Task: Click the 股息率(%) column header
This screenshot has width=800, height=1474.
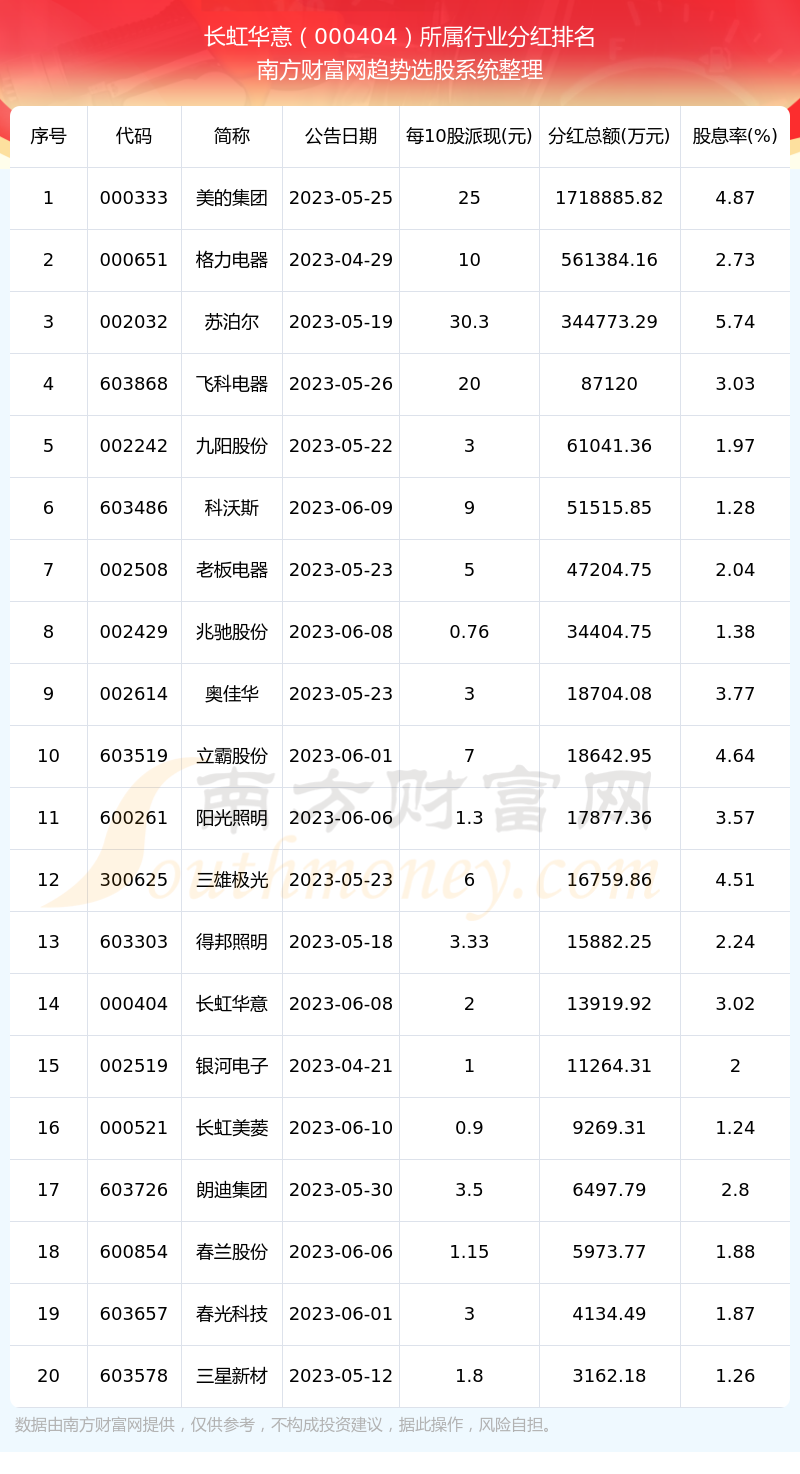Action: [x=735, y=136]
